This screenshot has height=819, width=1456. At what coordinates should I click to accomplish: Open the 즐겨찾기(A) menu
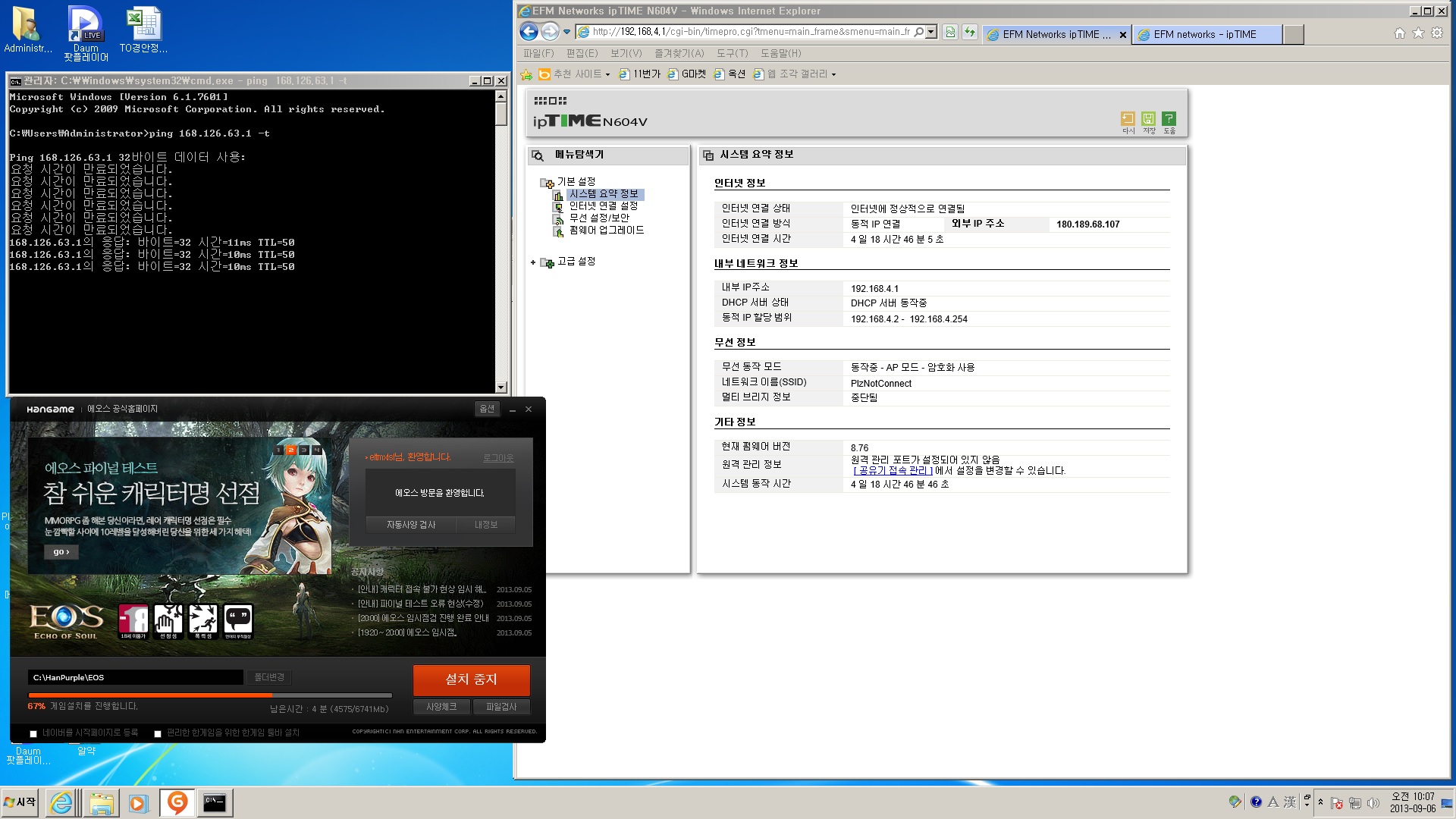(679, 53)
